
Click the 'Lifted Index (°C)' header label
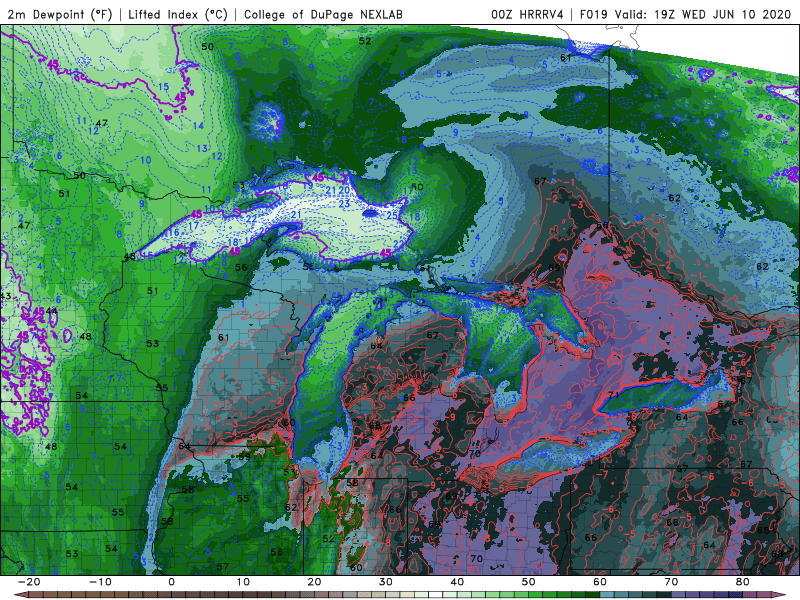click(178, 14)
